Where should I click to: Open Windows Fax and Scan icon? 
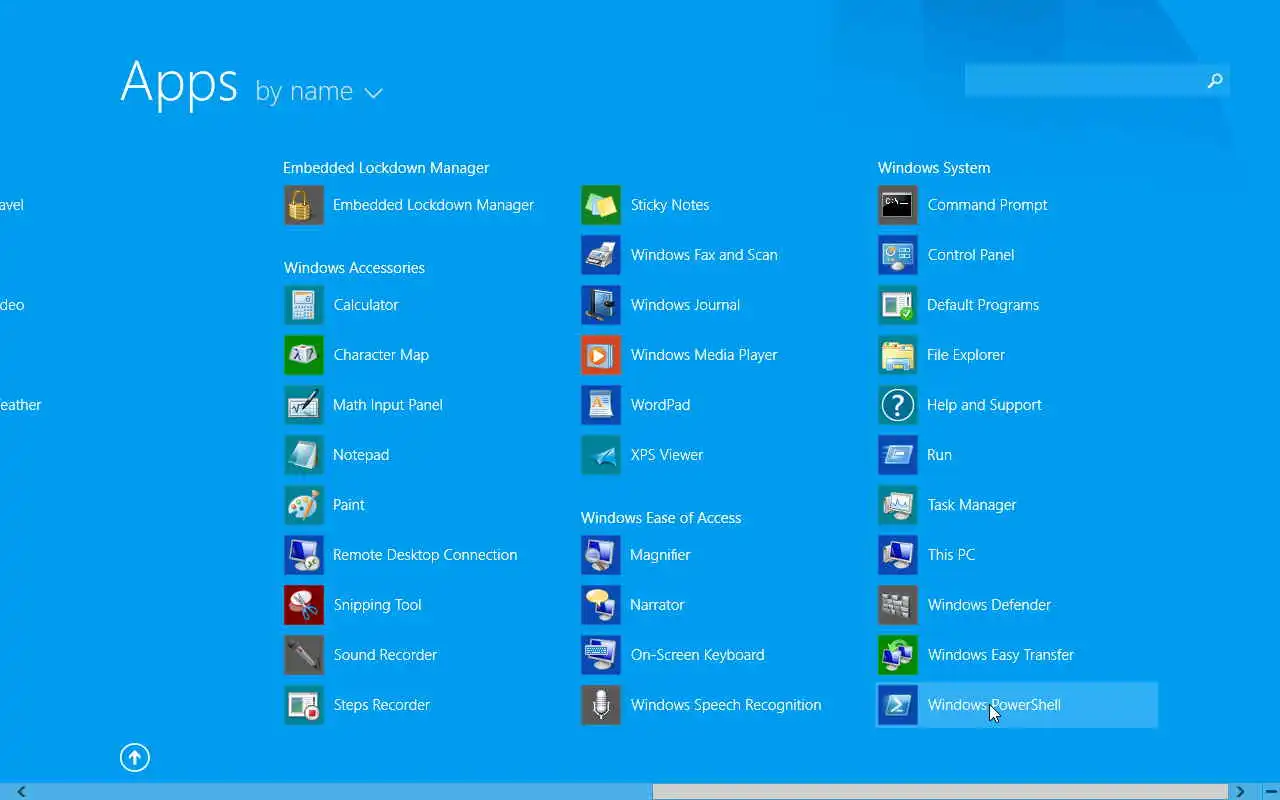point(601,255)
